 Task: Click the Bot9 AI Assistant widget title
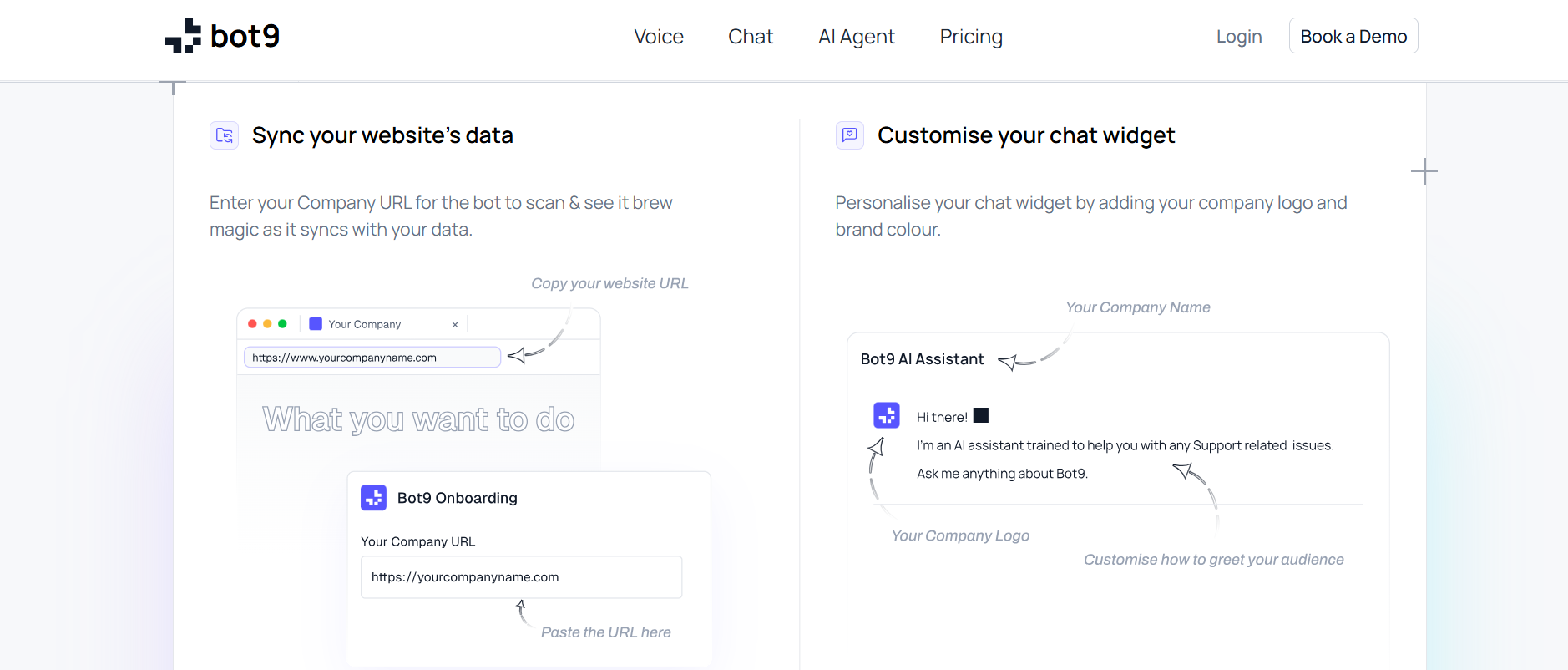(x=922, y=359)
